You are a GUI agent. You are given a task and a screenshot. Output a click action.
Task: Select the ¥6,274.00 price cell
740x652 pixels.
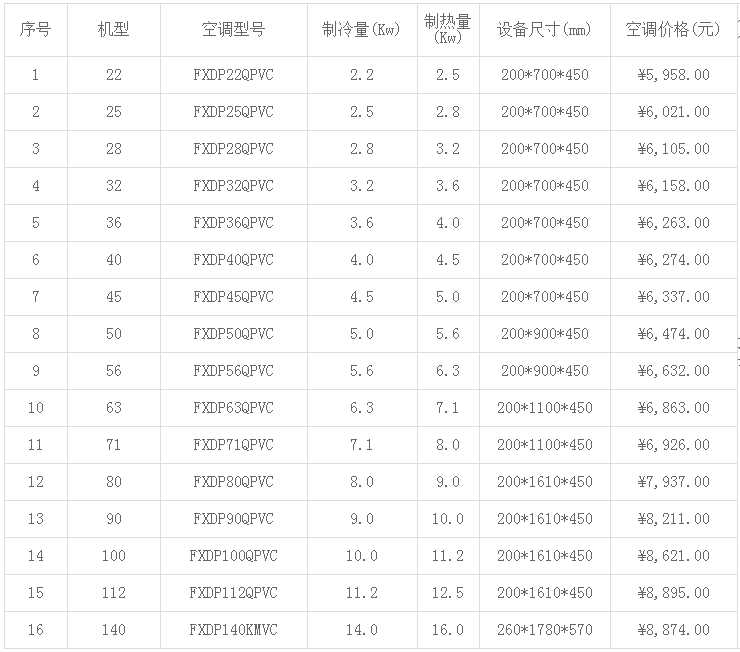673,260
